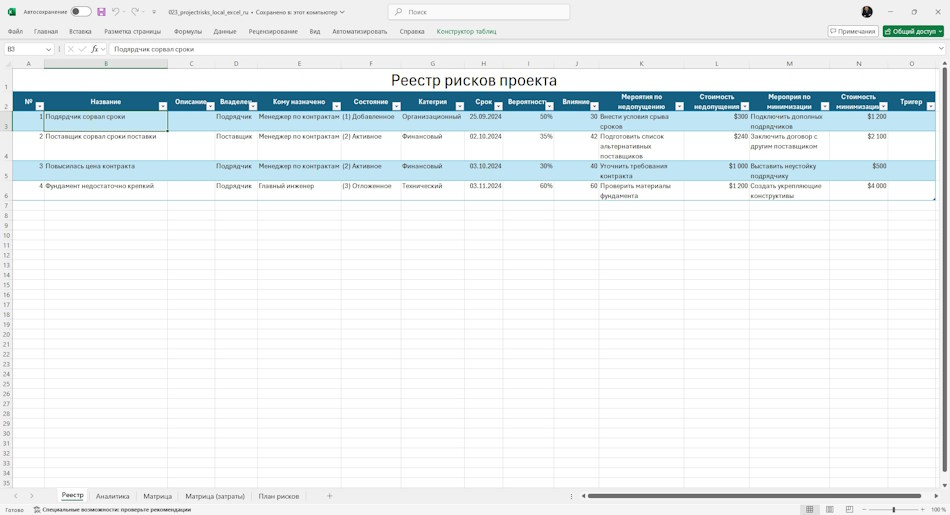Switch to the План рисков sheet tab

(x=279, y=496)
